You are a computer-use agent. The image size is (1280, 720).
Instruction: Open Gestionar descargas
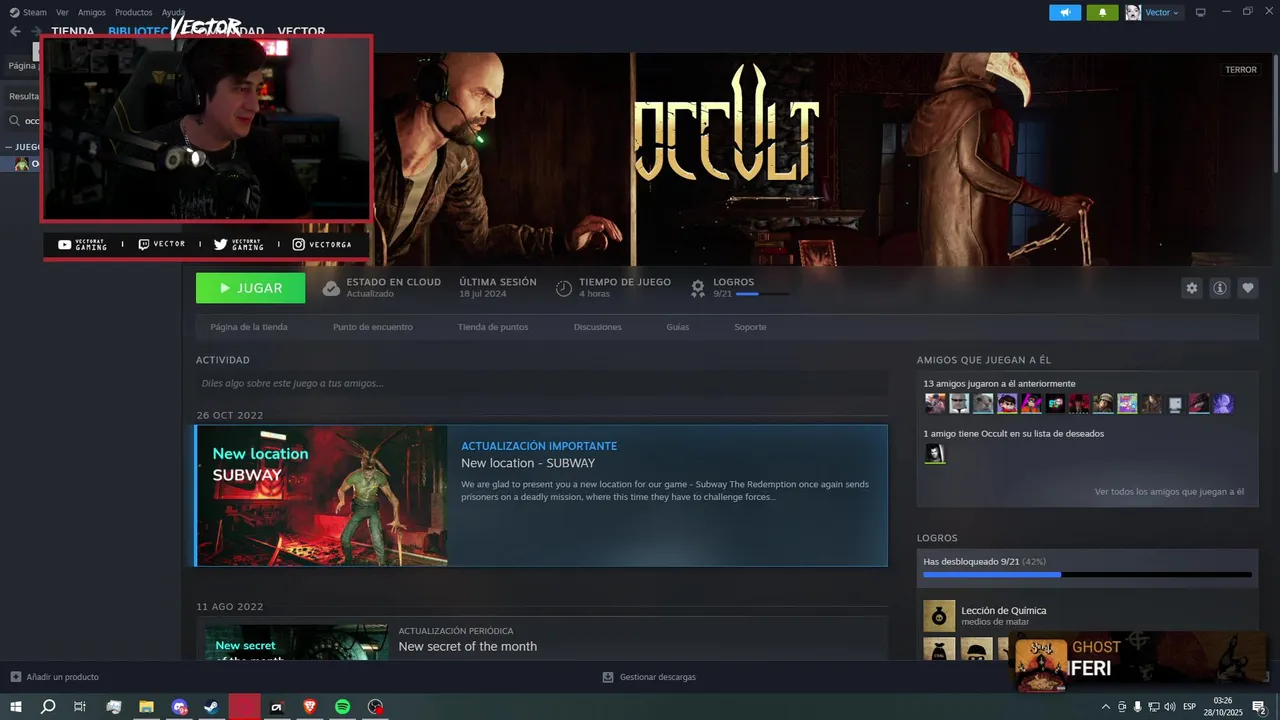(x=649, y=677)
